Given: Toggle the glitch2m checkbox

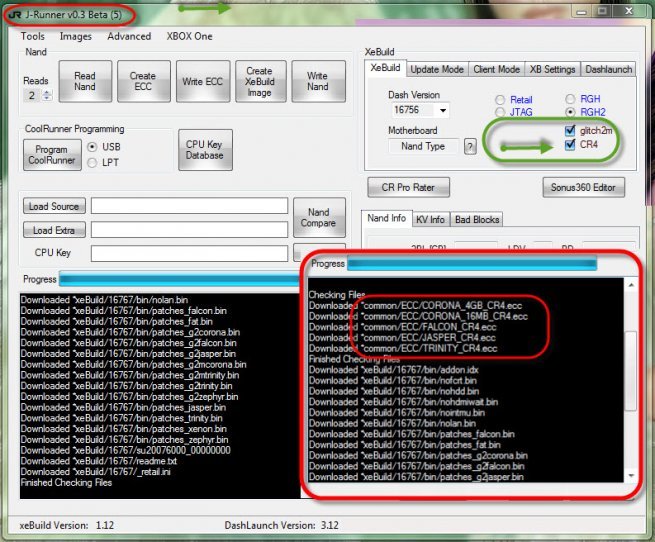Looking at the screenshot, I should 570,131.
